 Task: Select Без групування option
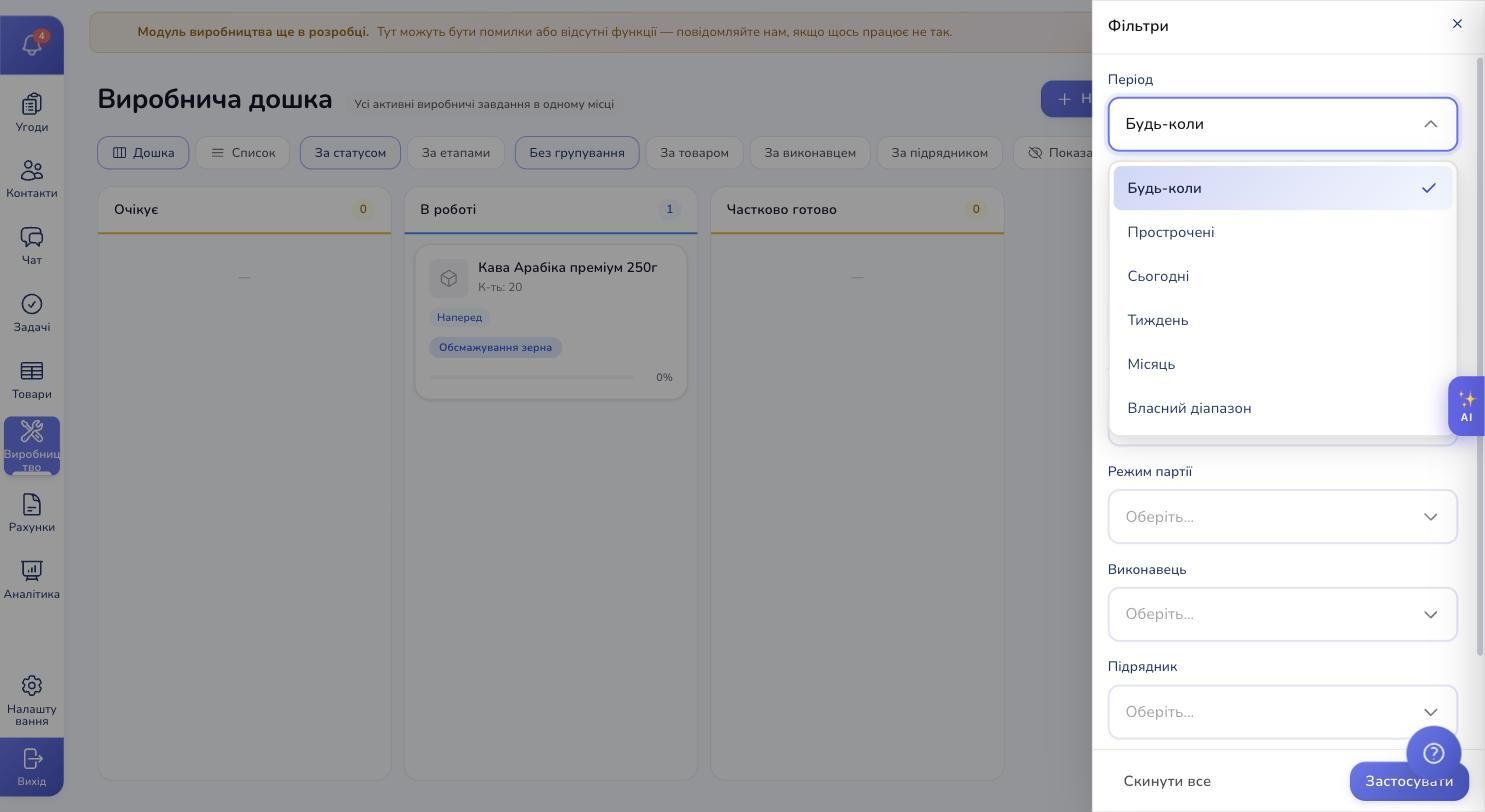(577, 153)
